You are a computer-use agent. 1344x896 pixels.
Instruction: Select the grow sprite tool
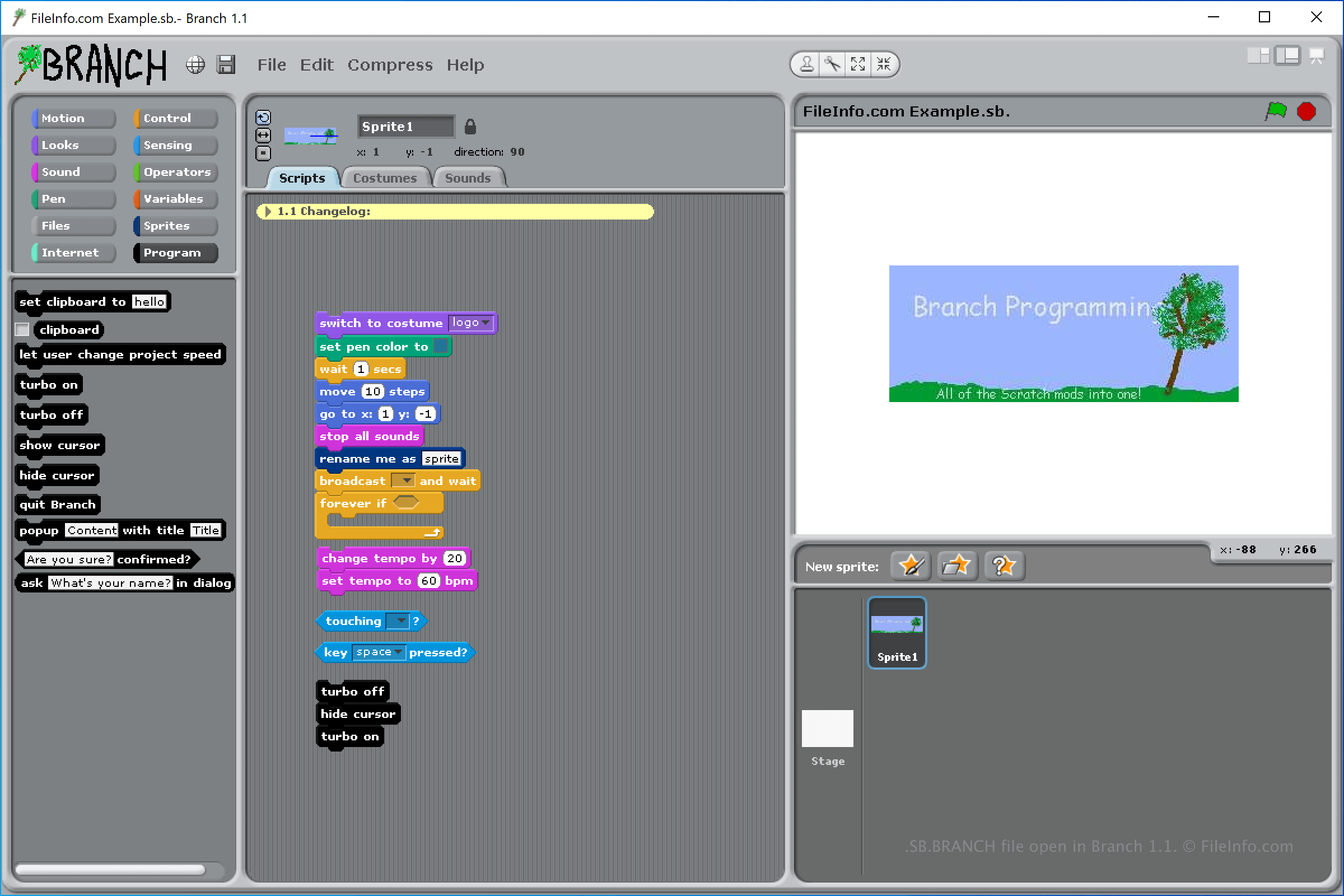click(x=858, y=64)
